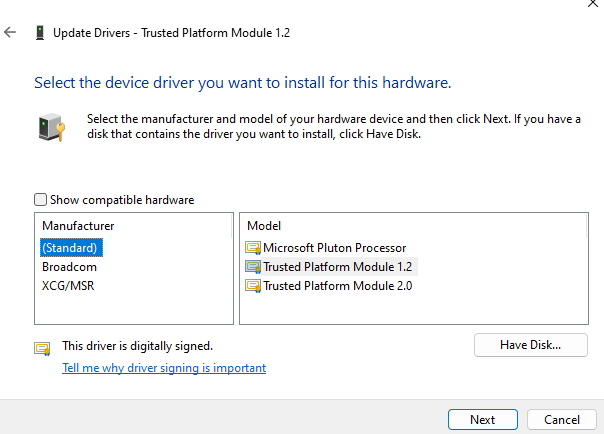Choose XCG/MSR from the Manufacturer list
The height and width of the screenshot is (434, 604).
point(67,286)
